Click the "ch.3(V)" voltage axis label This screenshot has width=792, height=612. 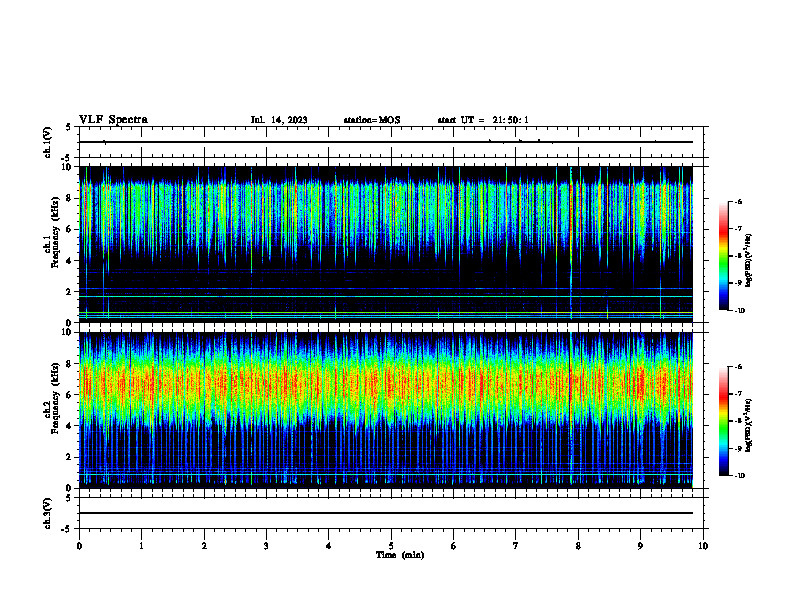click(48, 513)
